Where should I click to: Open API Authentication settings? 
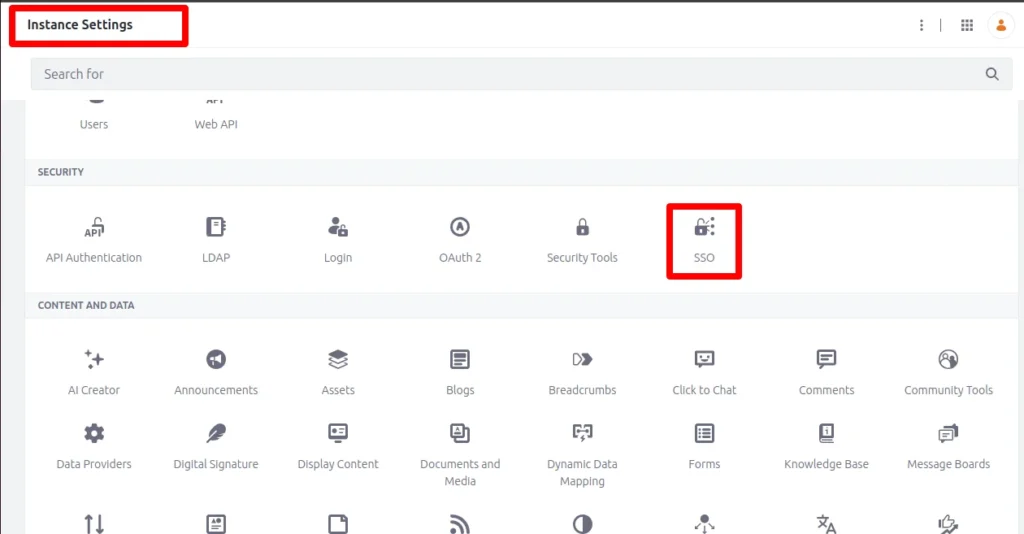tap(94, 240)
